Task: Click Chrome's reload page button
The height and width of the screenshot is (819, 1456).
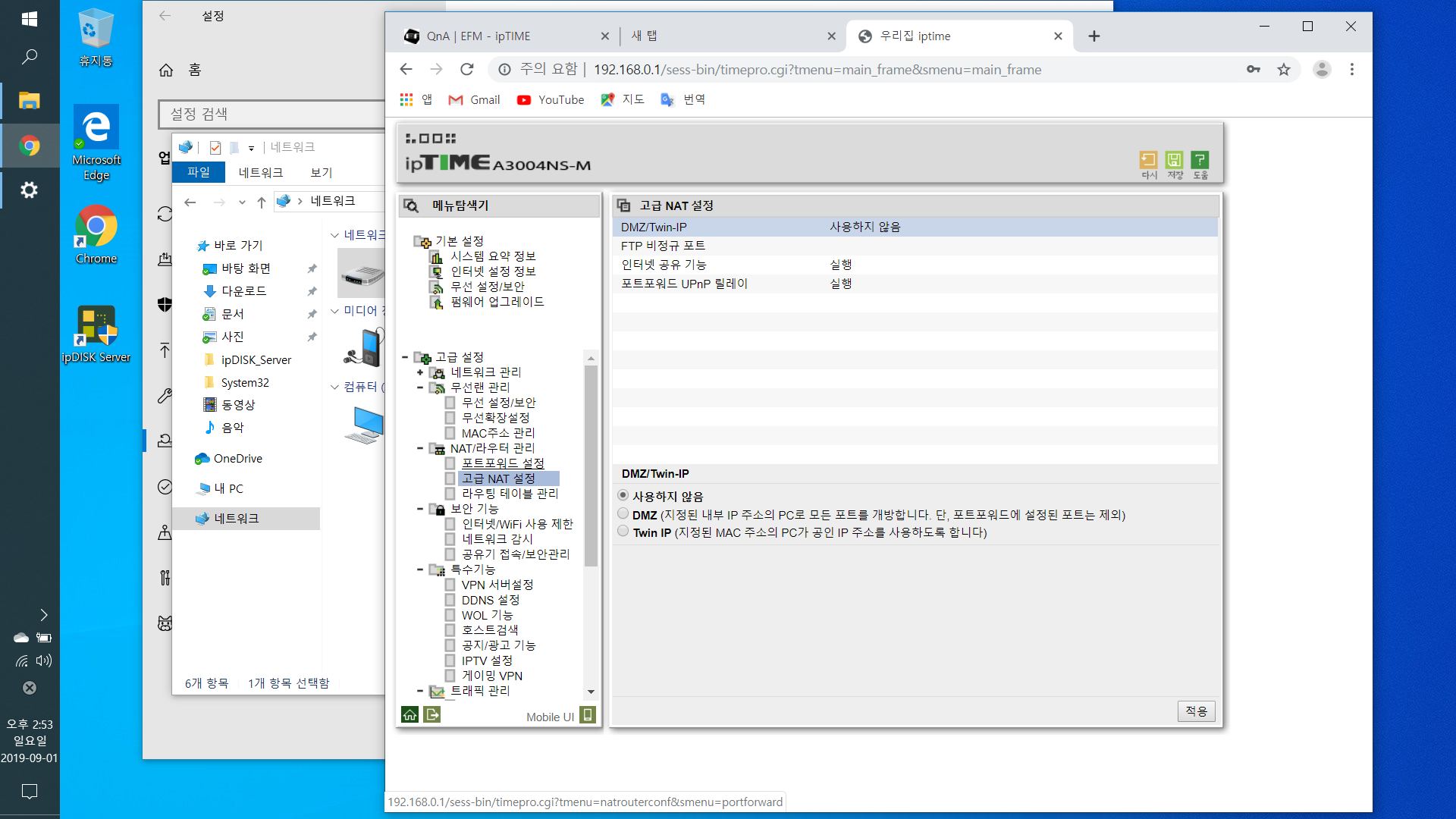Action: 467,70
